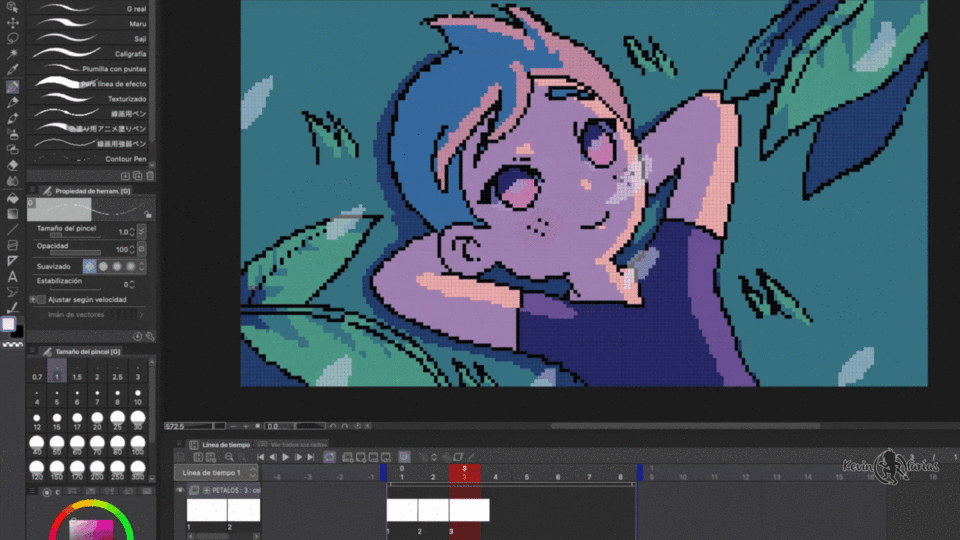Image resolution: width=960 pixels, height=540 pixels.
Task: Select the main foreground color swatch
Action: pos(9,324)
